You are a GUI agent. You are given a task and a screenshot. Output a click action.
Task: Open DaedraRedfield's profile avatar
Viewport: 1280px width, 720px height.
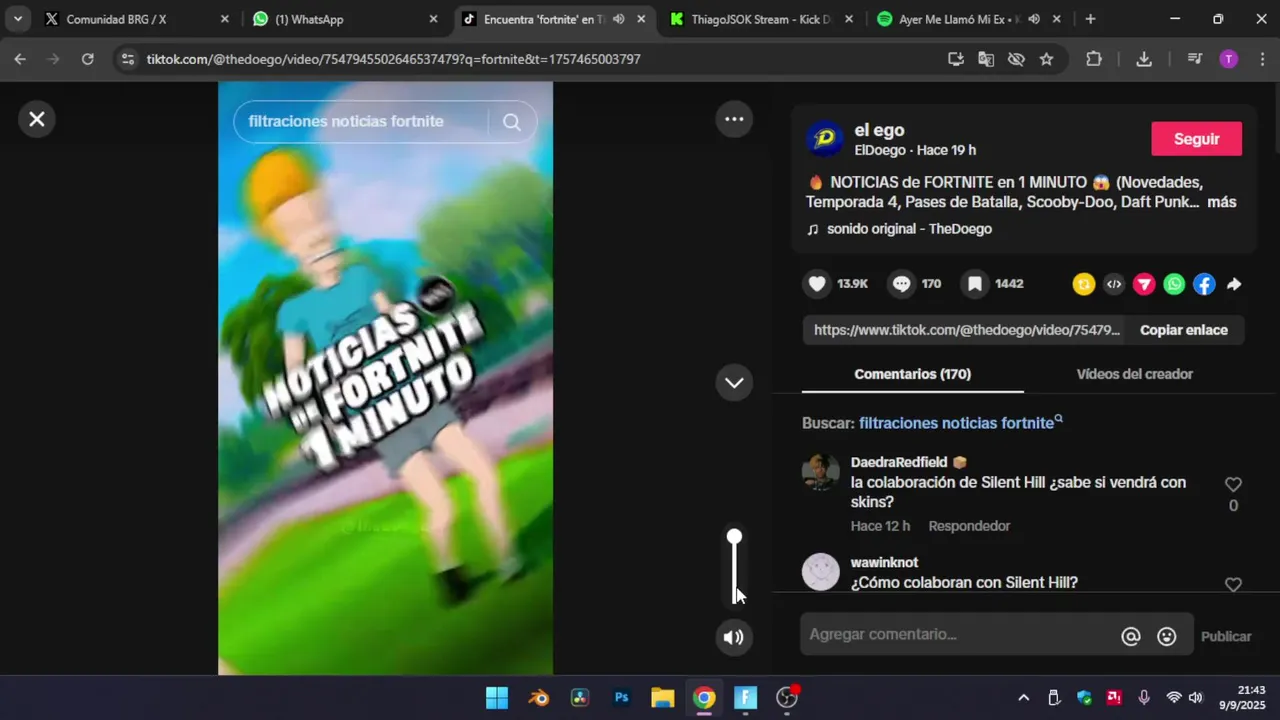tap(821, 472)
